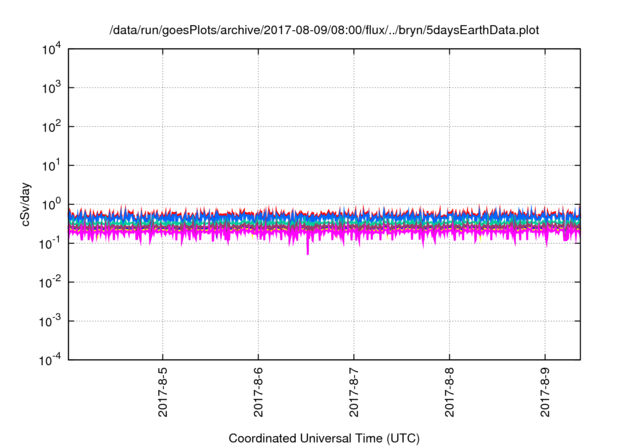Select the 10^4 y-axis label
The width and height of the screenshot is (640, 448).
click(51, 49)
